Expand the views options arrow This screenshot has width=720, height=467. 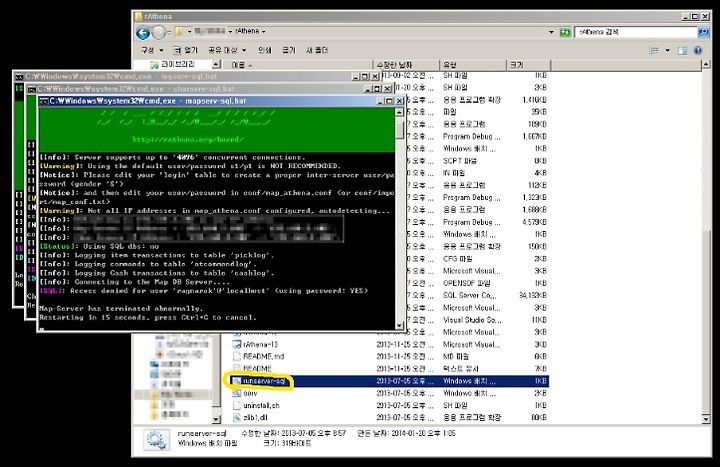[x=667, y=51]
